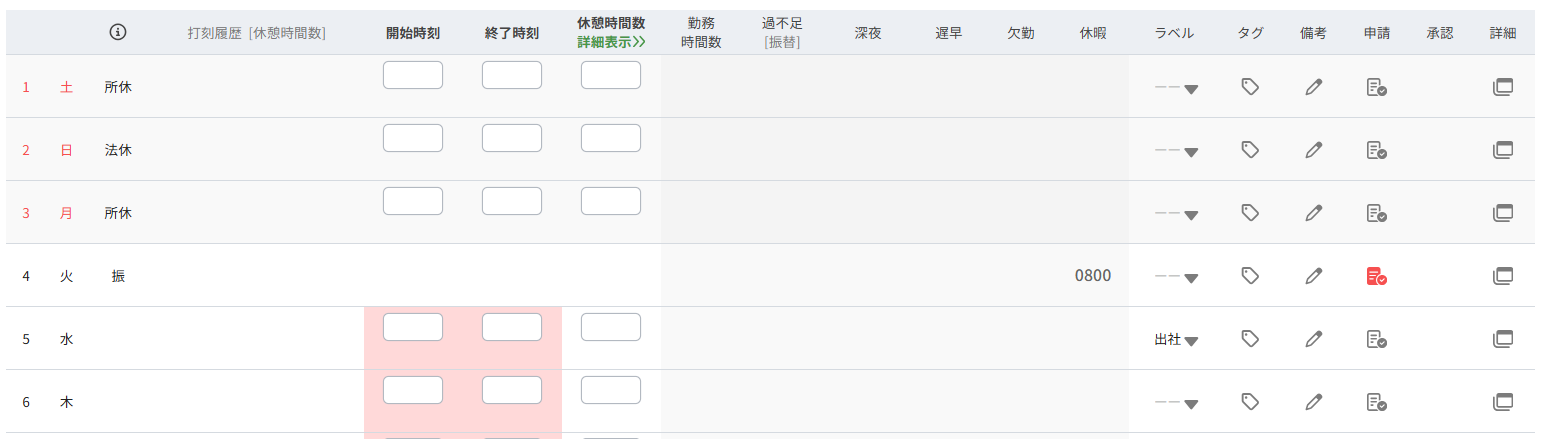This screenshot has height=439, width=1558.
Task: Click 詳細表示>> link under break time header
Action: [610, 43]
